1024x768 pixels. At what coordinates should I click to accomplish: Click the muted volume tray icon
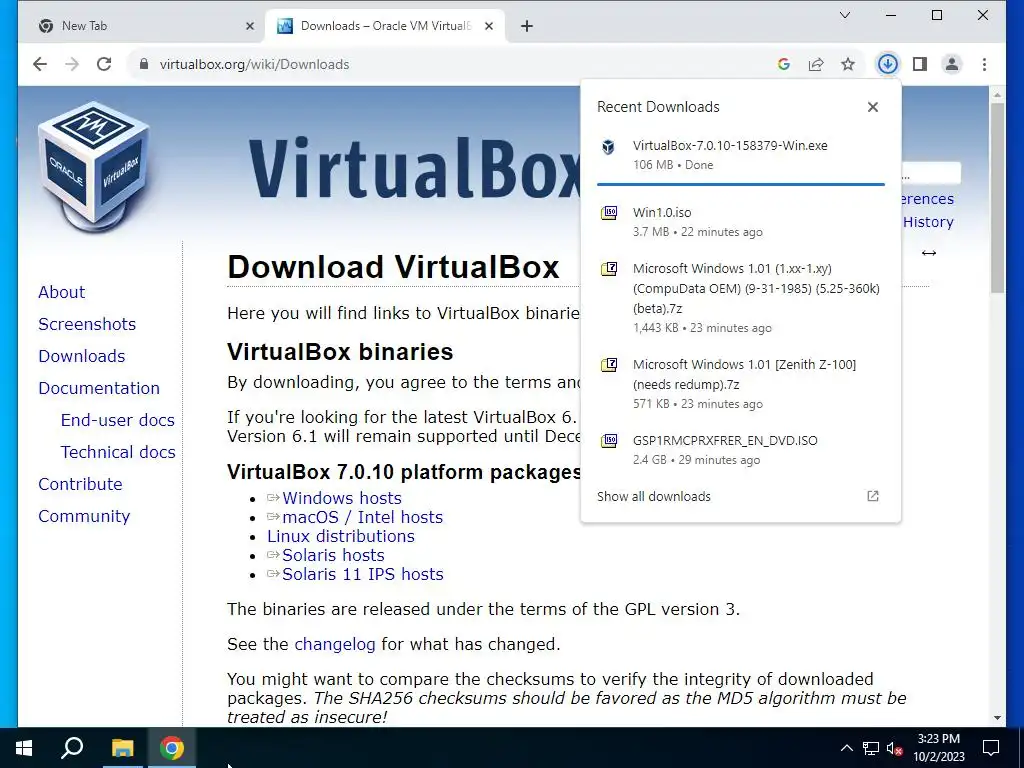[894, 748]
